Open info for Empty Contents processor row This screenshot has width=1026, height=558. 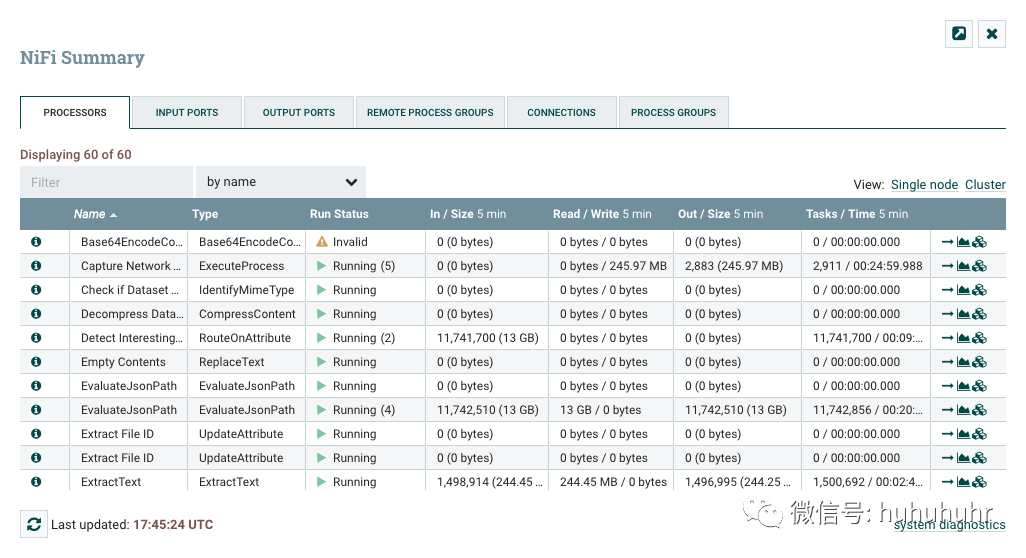coord(36,361)
